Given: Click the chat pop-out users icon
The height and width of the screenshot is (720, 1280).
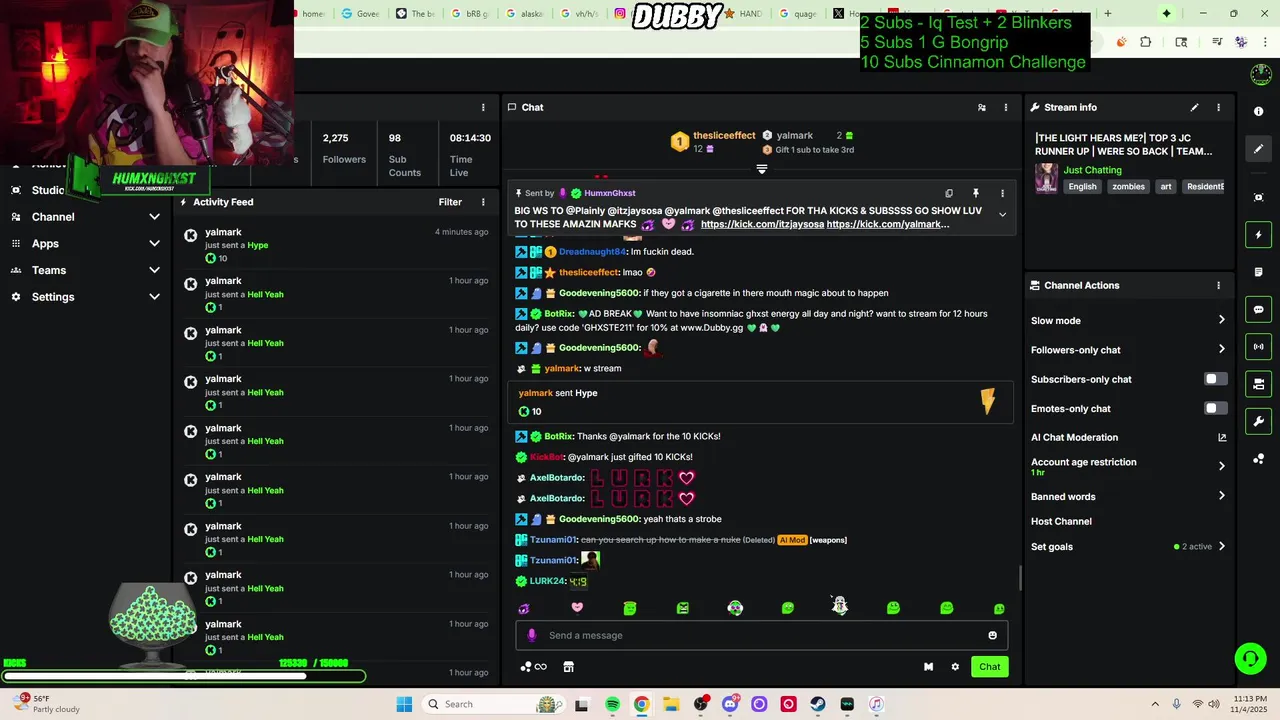Looking at the screenshot, I should (981, 107).
